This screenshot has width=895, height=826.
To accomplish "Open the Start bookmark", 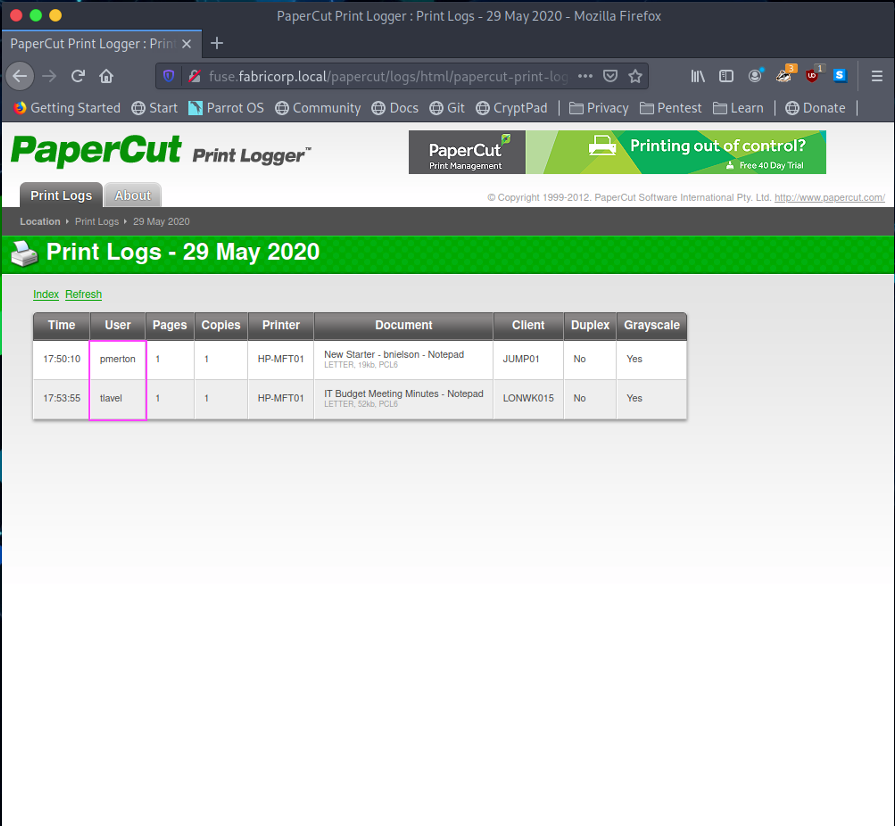I will (x=155, y=108).
